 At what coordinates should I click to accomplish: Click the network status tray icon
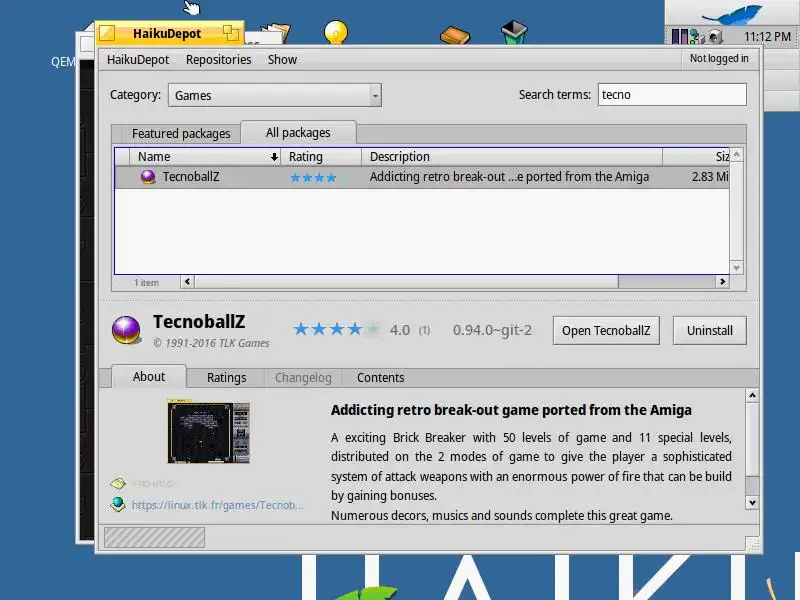[x=697, y=36]
